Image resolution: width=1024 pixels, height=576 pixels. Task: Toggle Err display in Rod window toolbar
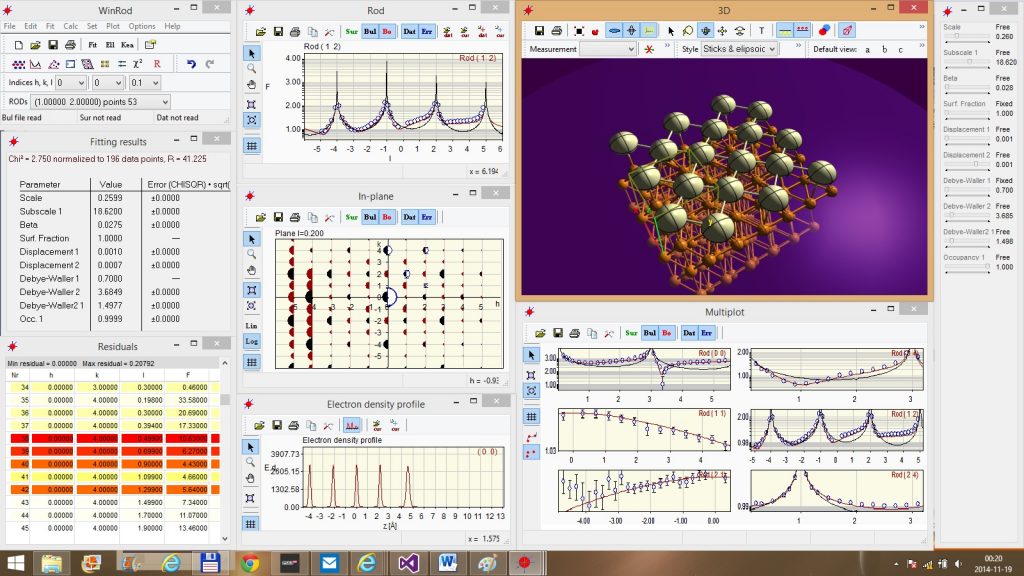426,31
